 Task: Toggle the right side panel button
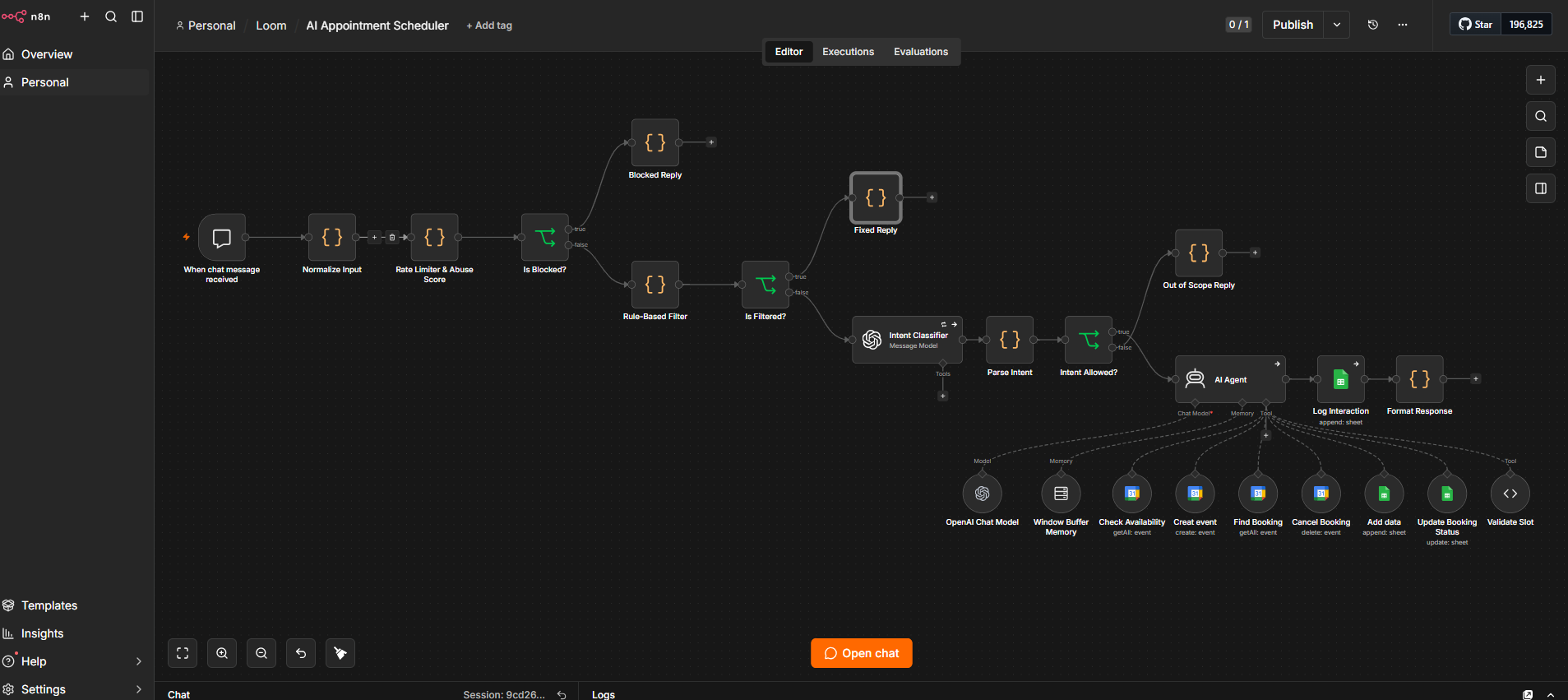click(1541, 188)
